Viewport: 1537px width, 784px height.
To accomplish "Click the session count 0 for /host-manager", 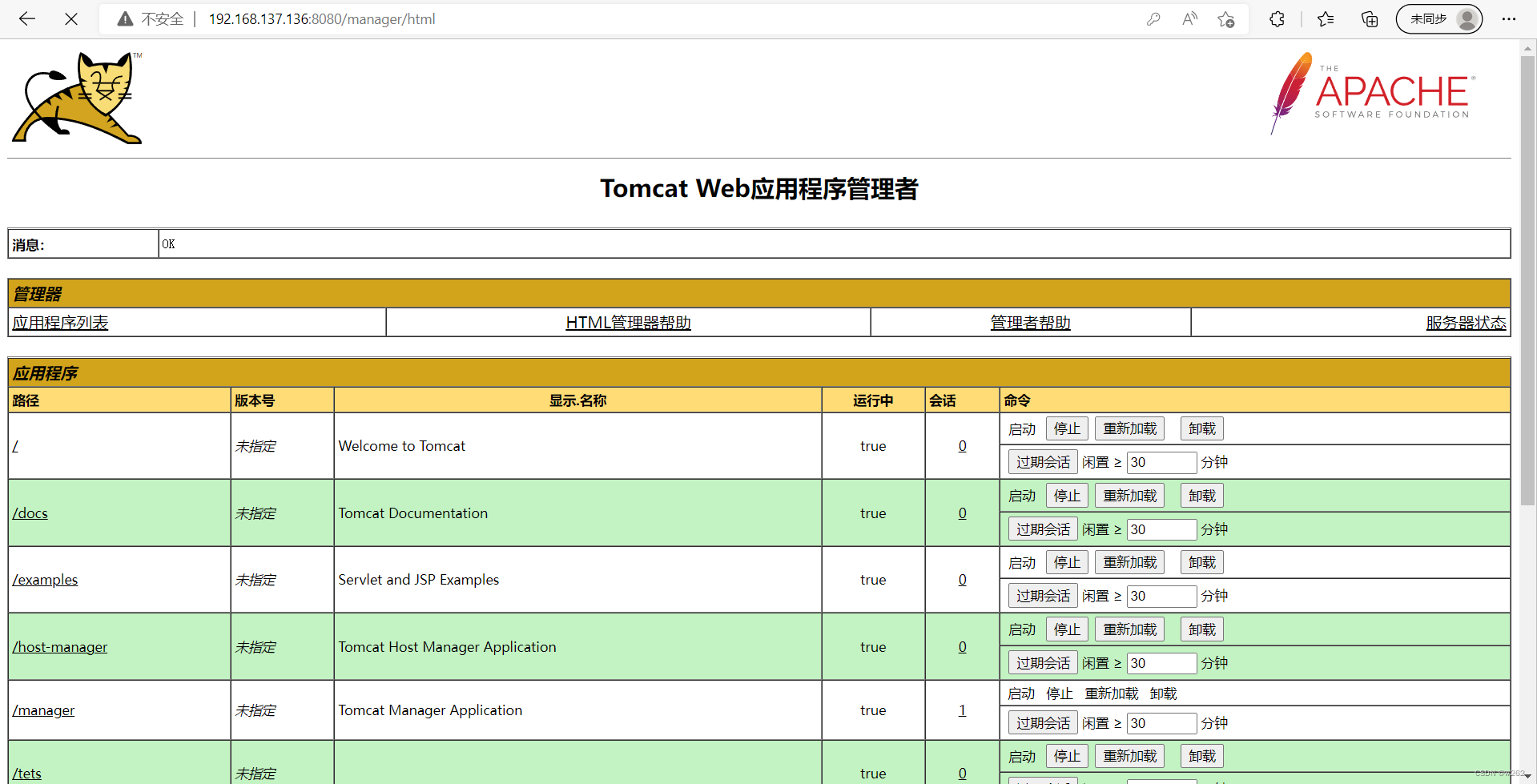I will [962, 647].
